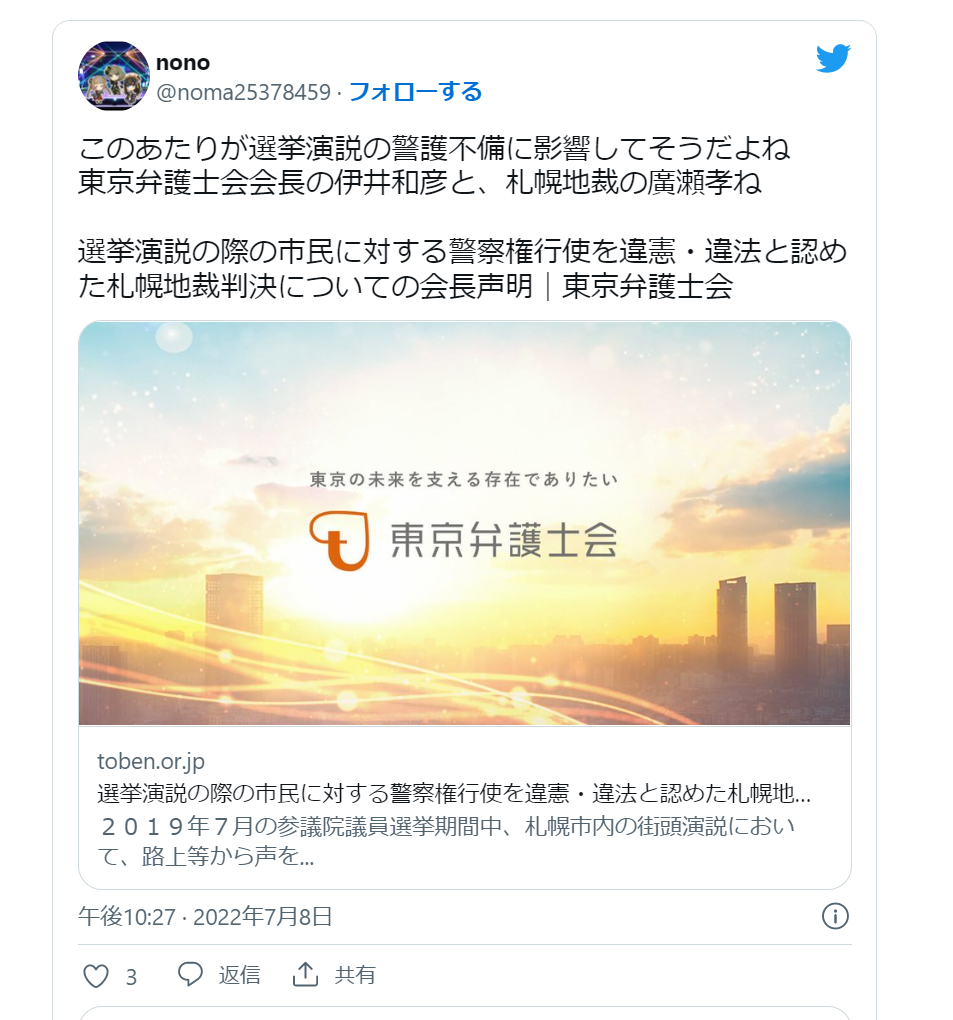Click the share upload arrow icon
The height and width of the screenshot is (1020, 953).
click(305, 974)
